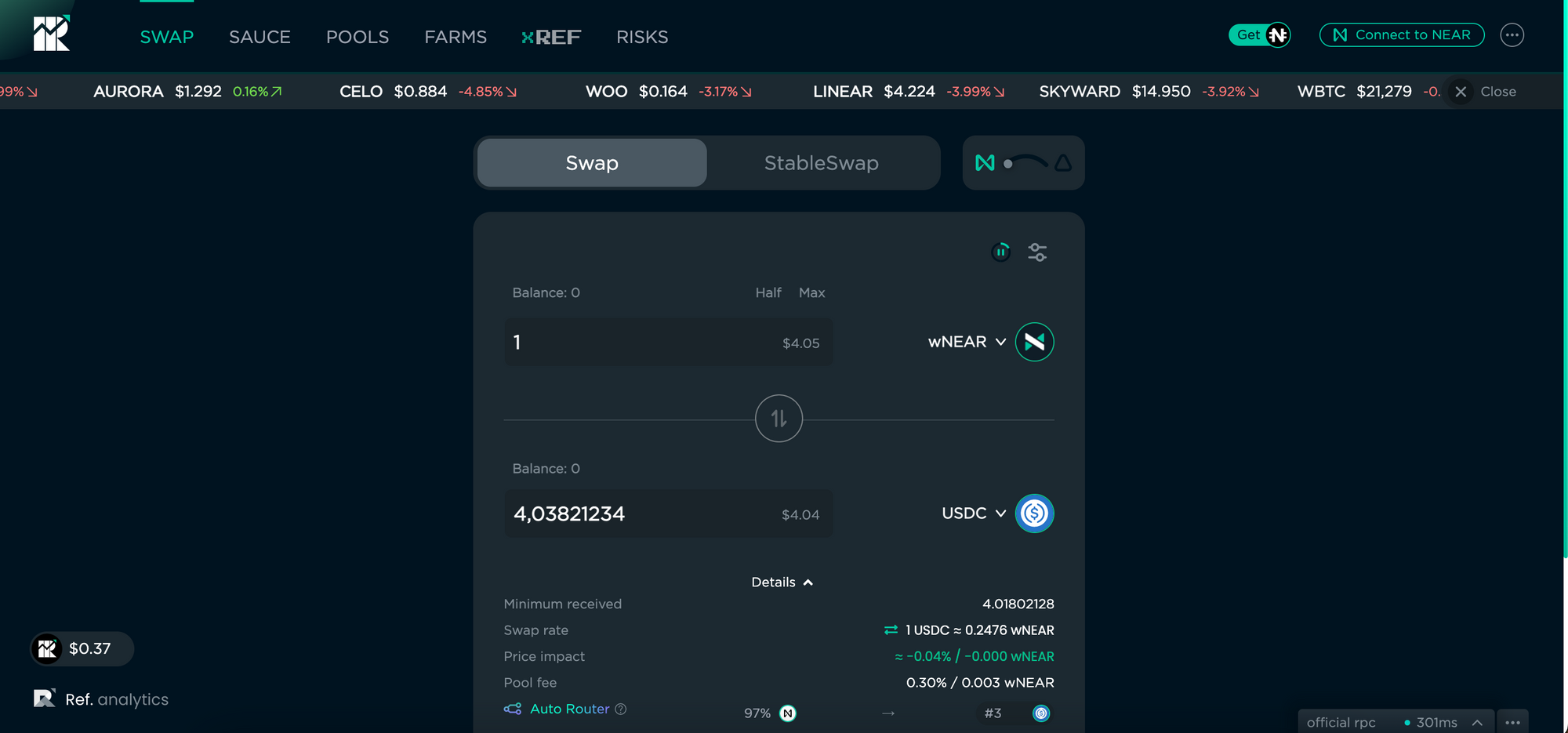Viewport: 1568px width, 733px height.
Task: Collapse the Details section
Action: tap(782, 582)
